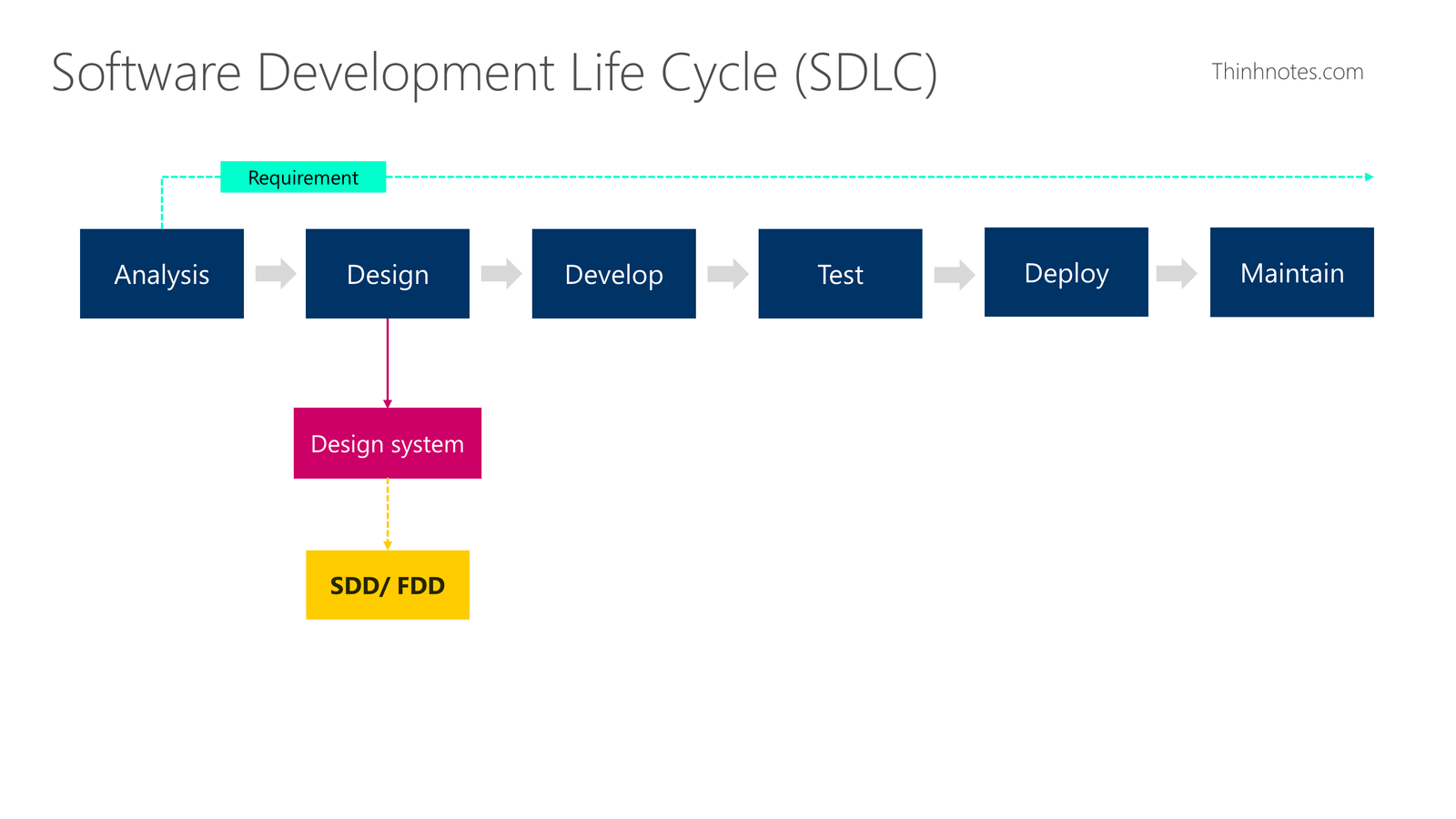The width and height of the screenshot is (1456, 819).
Task: Click the gray arrow between Design and Develop
Action: (501, 273)
